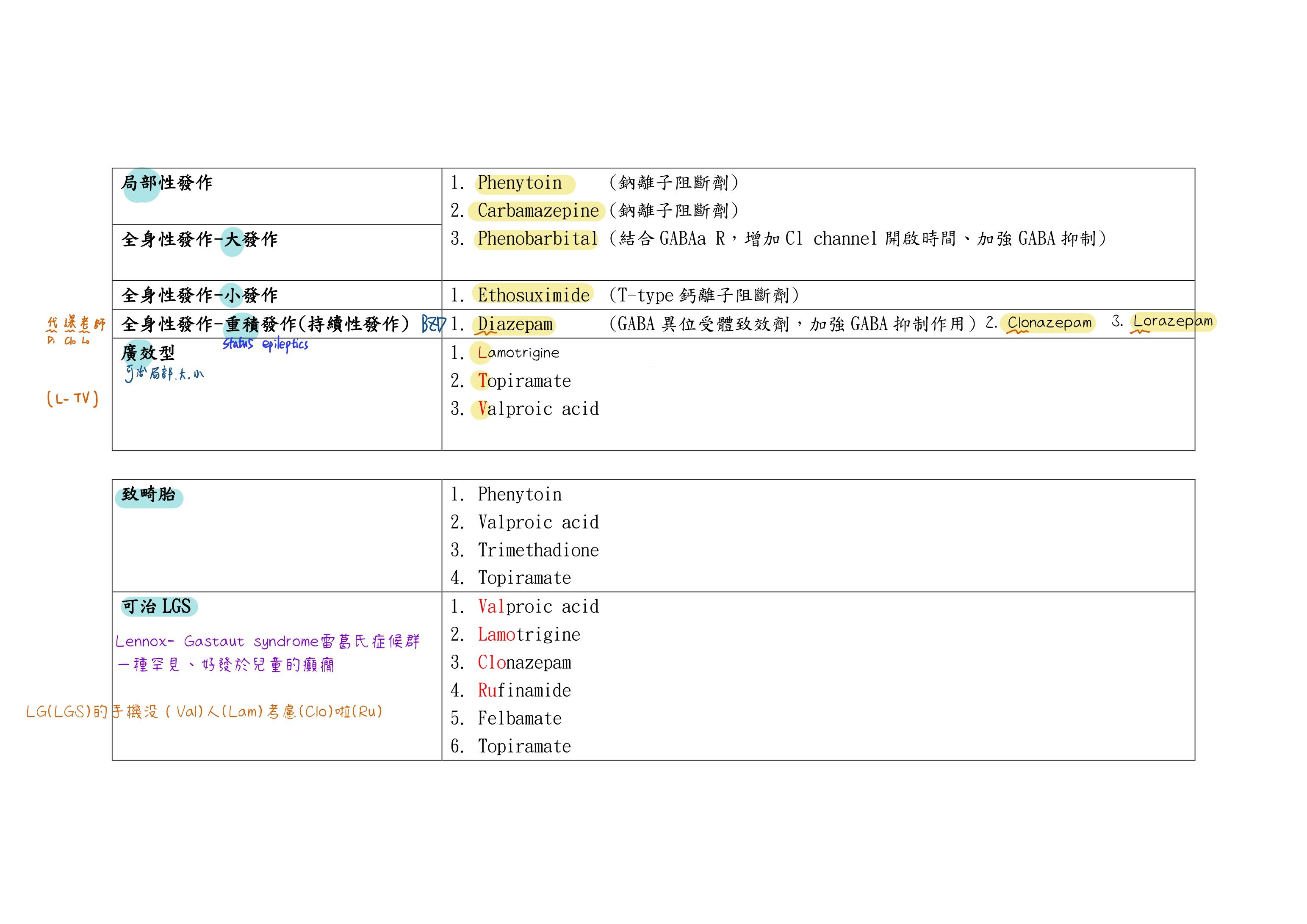Click the 可治 LGS highlighted heading

point(157,607)
